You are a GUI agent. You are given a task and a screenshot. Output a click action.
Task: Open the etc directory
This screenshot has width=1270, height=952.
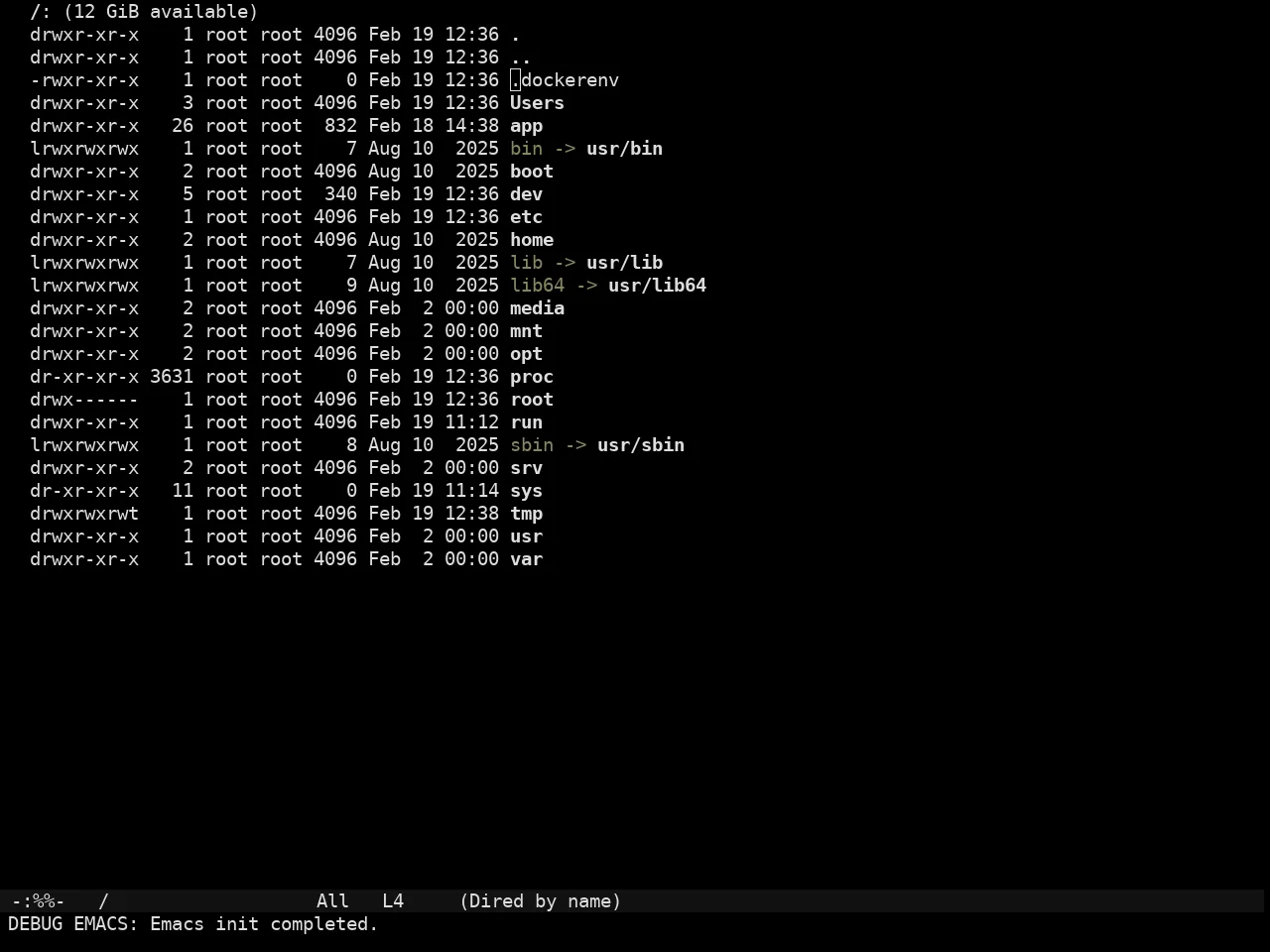click(x=526, y=217)
